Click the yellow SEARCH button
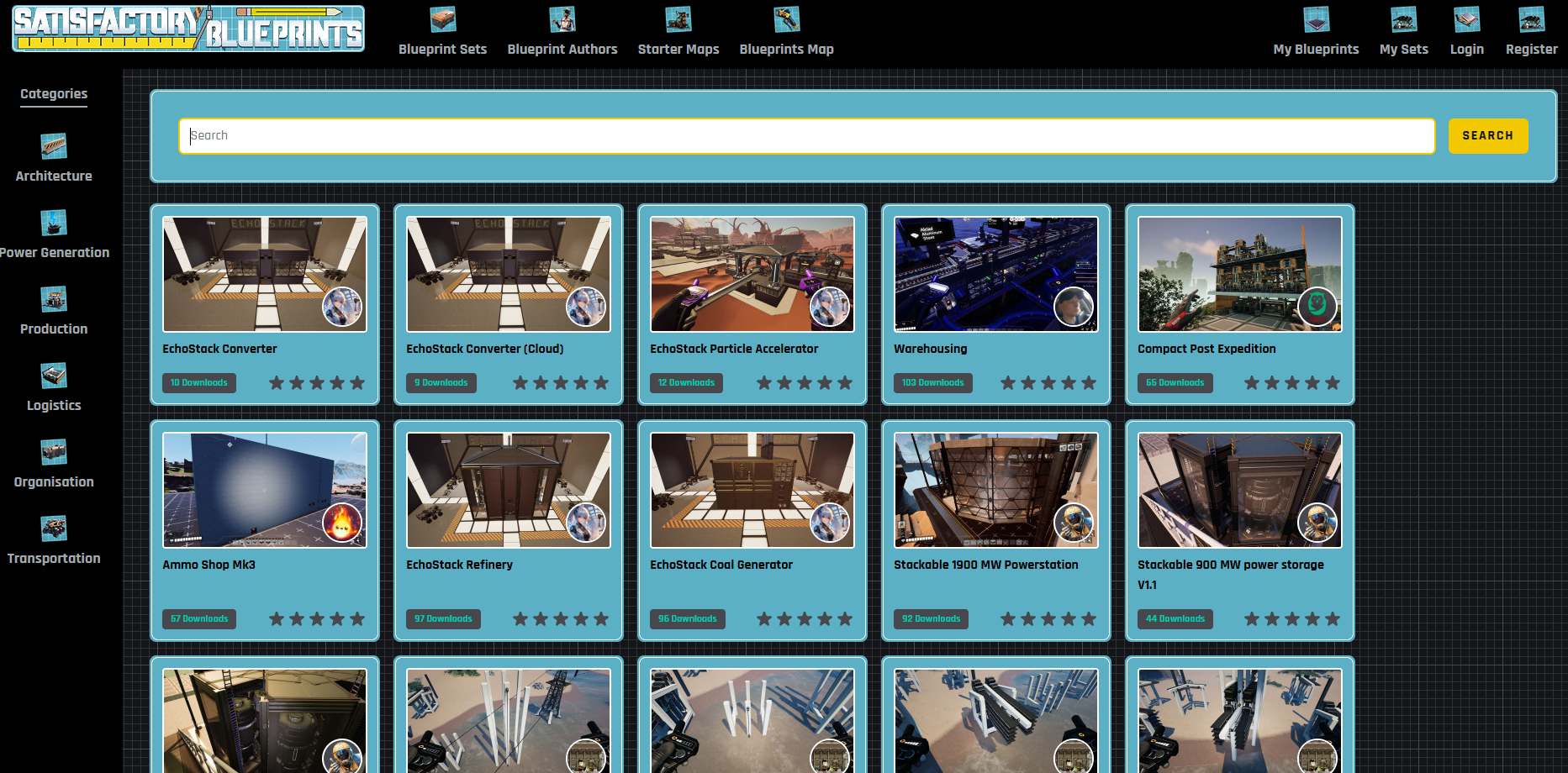Screen dimensions: 1568x773 [1488, 136]
